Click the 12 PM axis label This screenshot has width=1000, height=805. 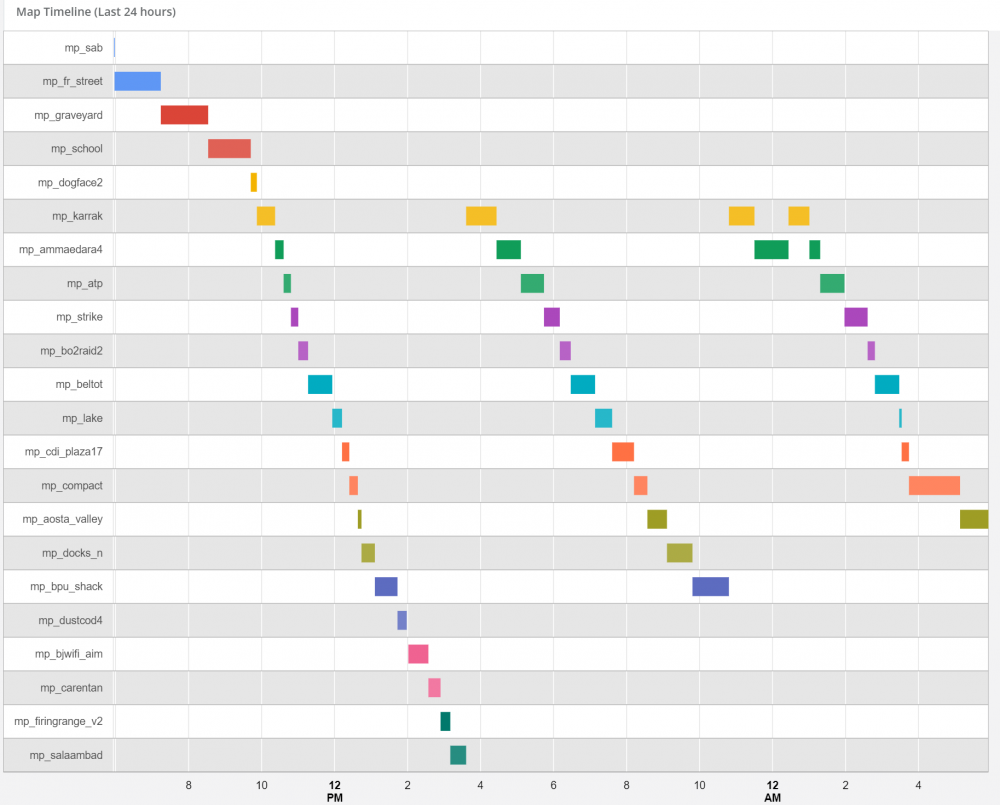[x=335, y=791]
